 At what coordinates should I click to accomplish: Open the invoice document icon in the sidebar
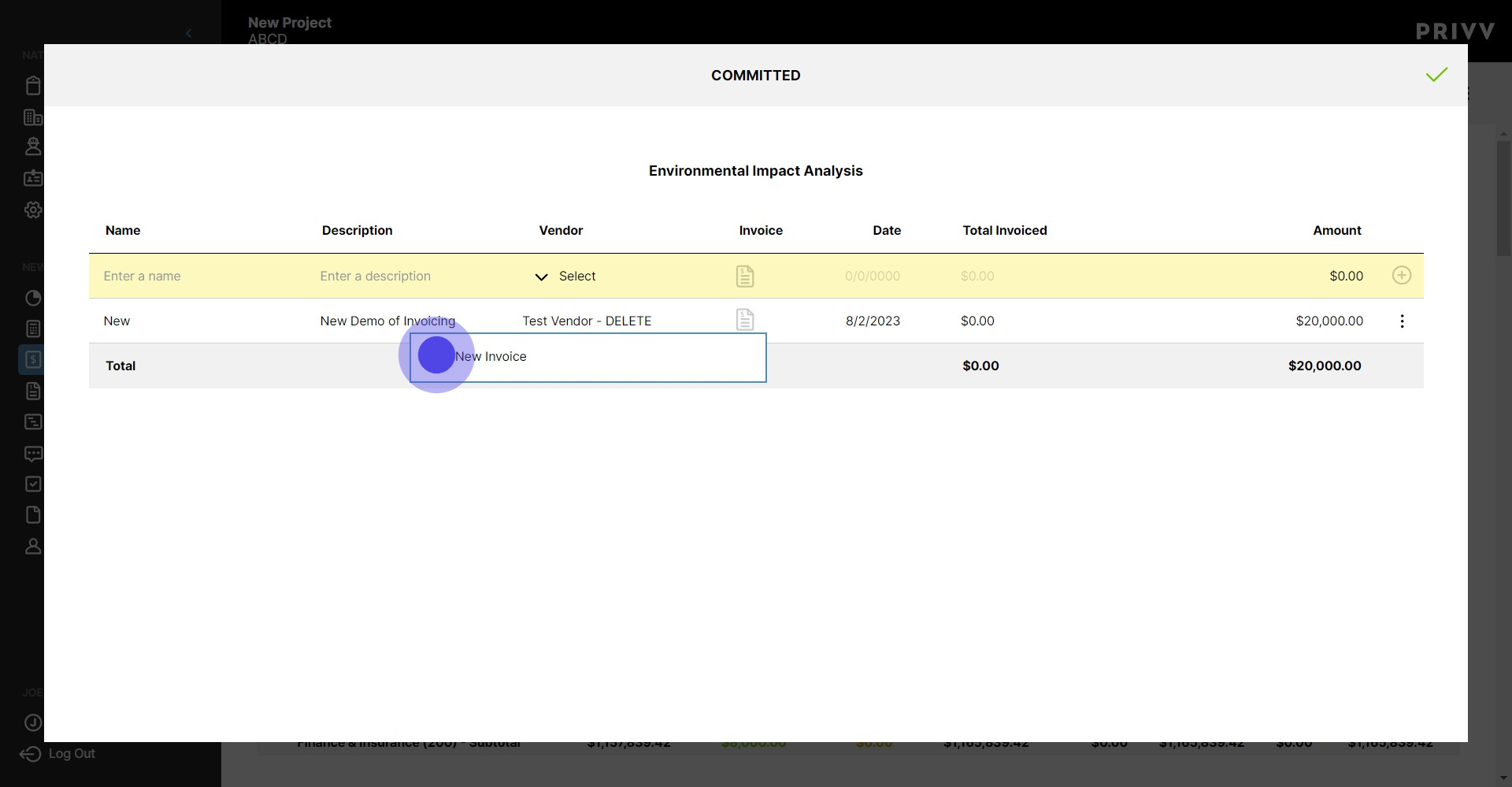pos(33,391)
